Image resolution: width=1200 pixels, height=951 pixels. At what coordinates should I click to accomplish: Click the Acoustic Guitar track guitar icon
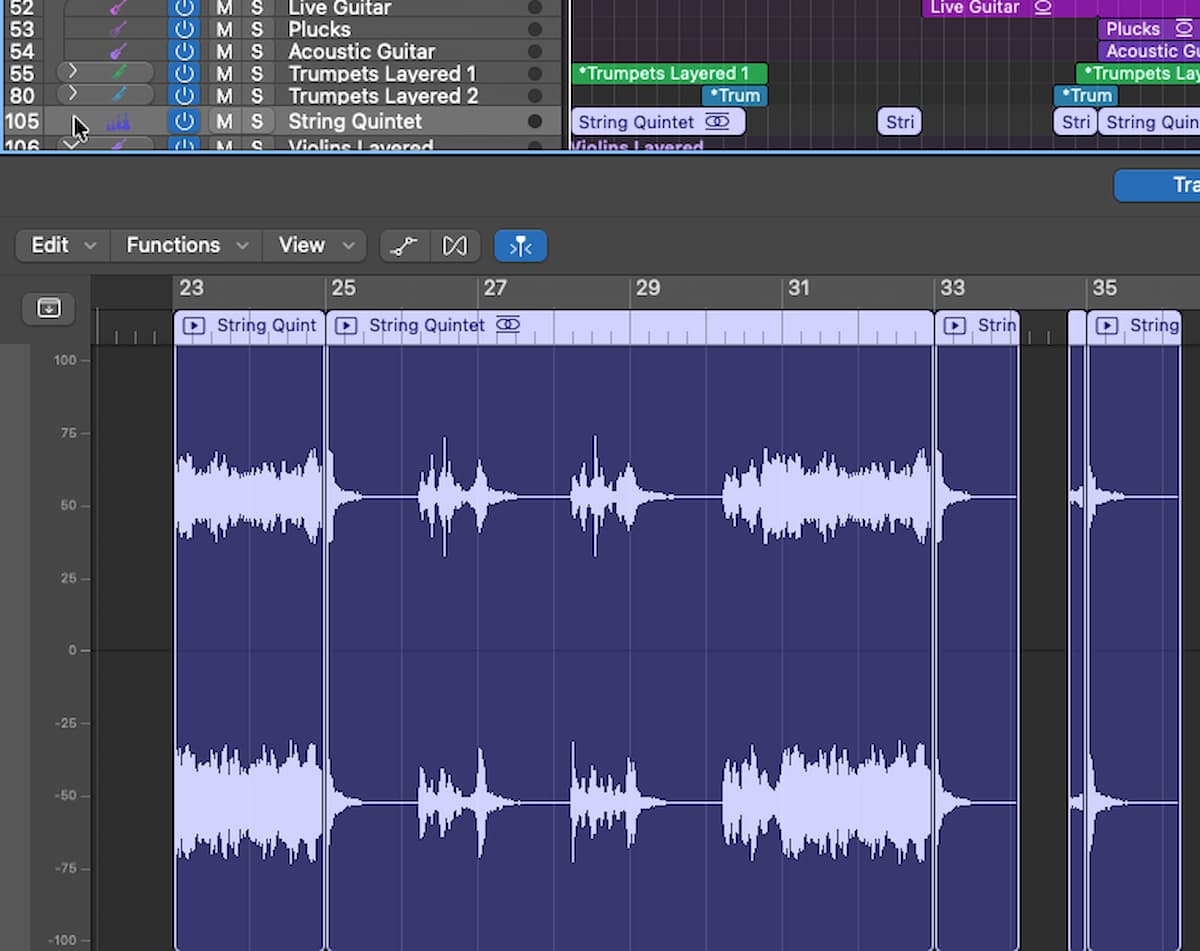pos(118,51)
